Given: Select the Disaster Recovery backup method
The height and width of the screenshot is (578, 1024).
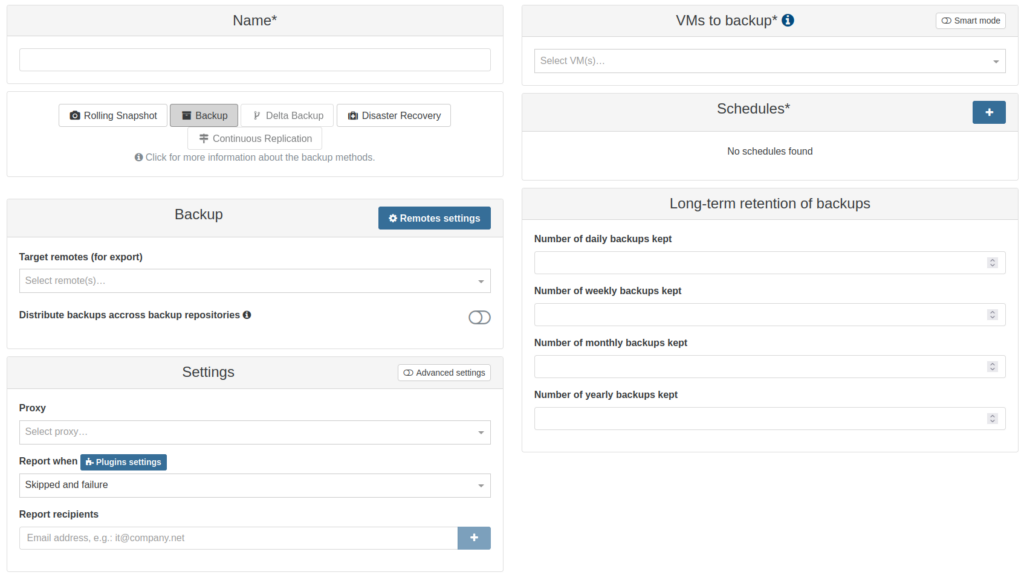Looking at the screenshot, I should click(393, 116).
